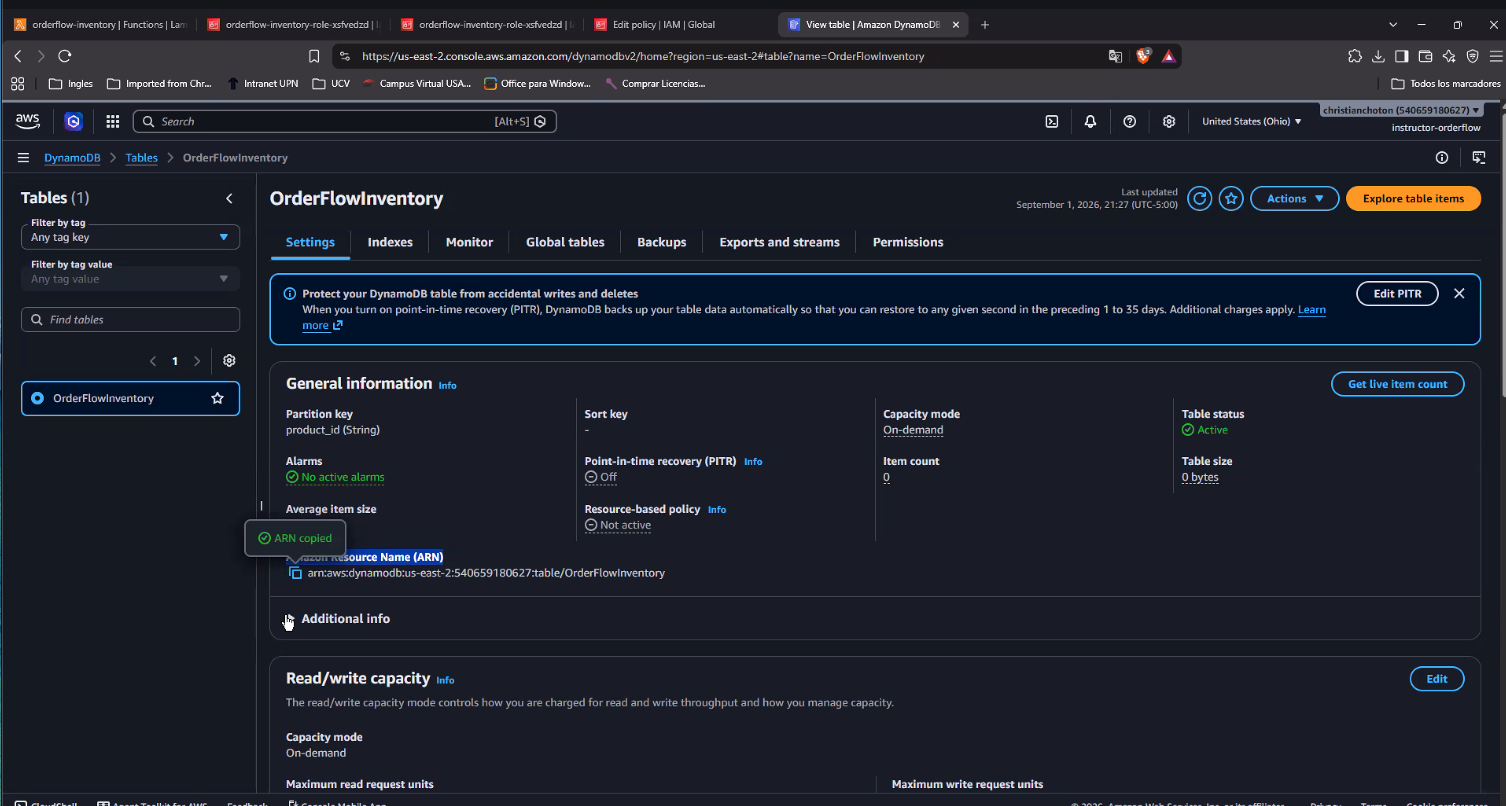The image size is (1506, 806).
Task: Switch to the Indexes tab
Action: coord(390,242)
